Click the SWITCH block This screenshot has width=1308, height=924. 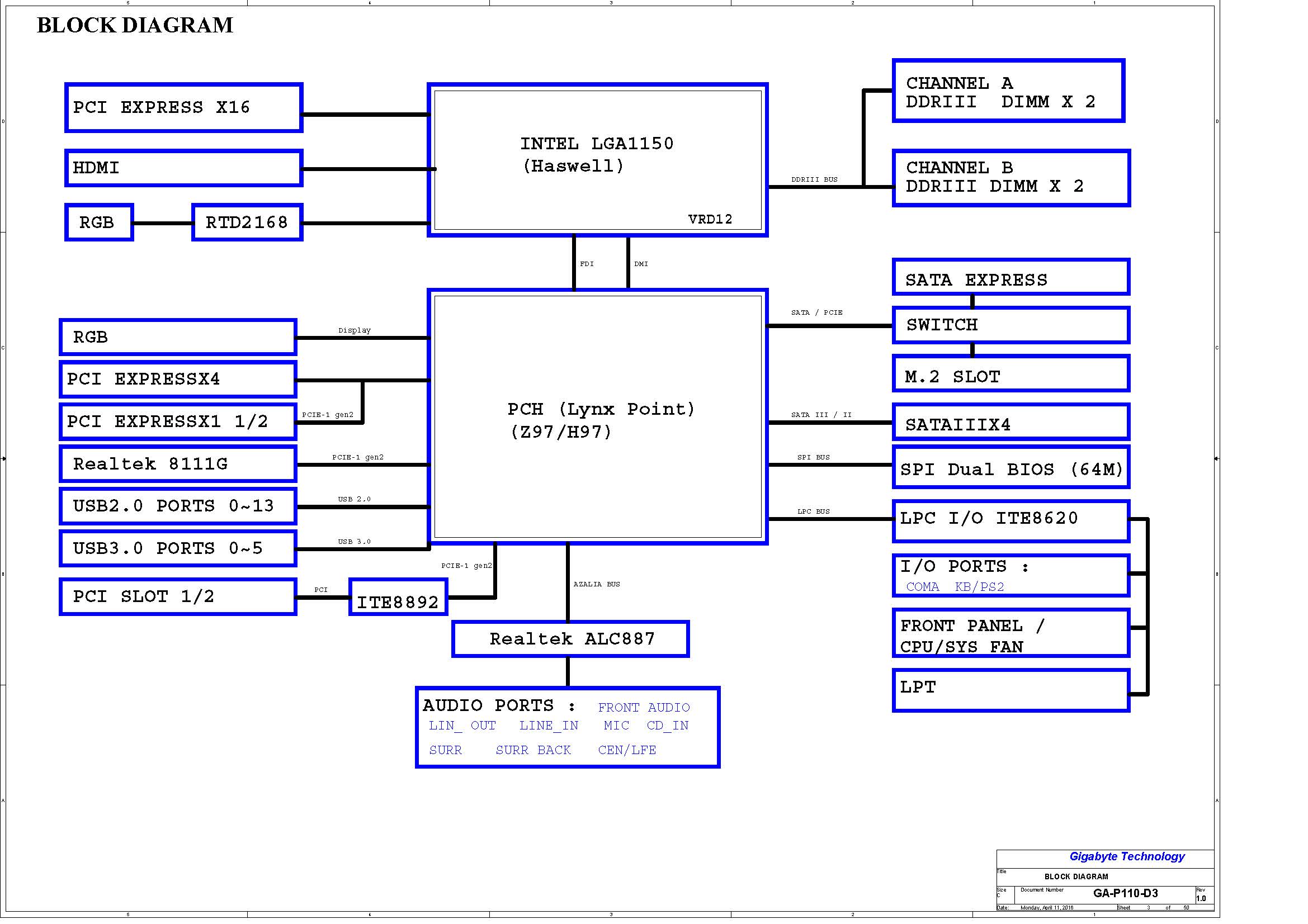[1011, 325]
